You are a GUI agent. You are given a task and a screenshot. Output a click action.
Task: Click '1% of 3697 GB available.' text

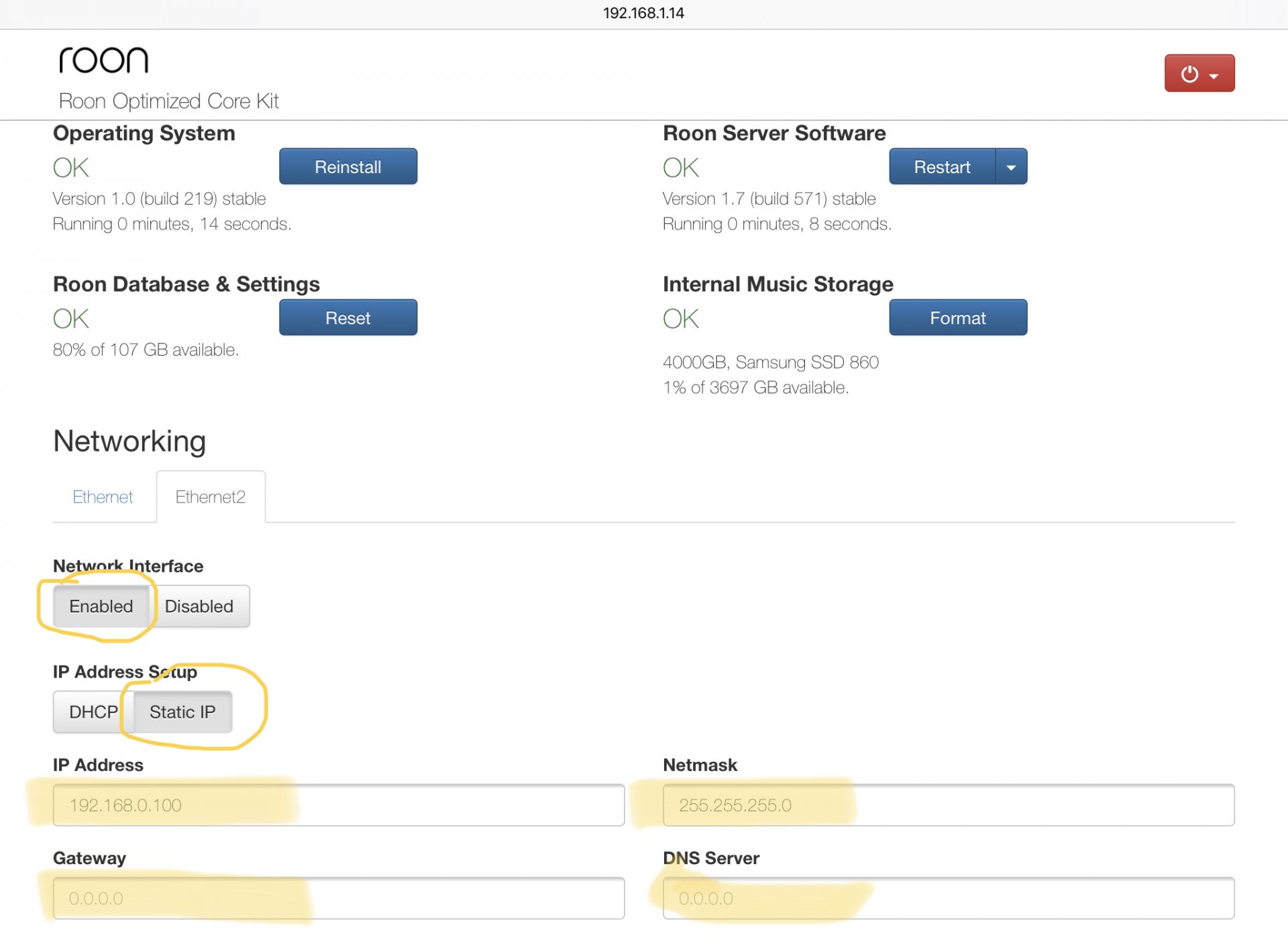[756, 387]
